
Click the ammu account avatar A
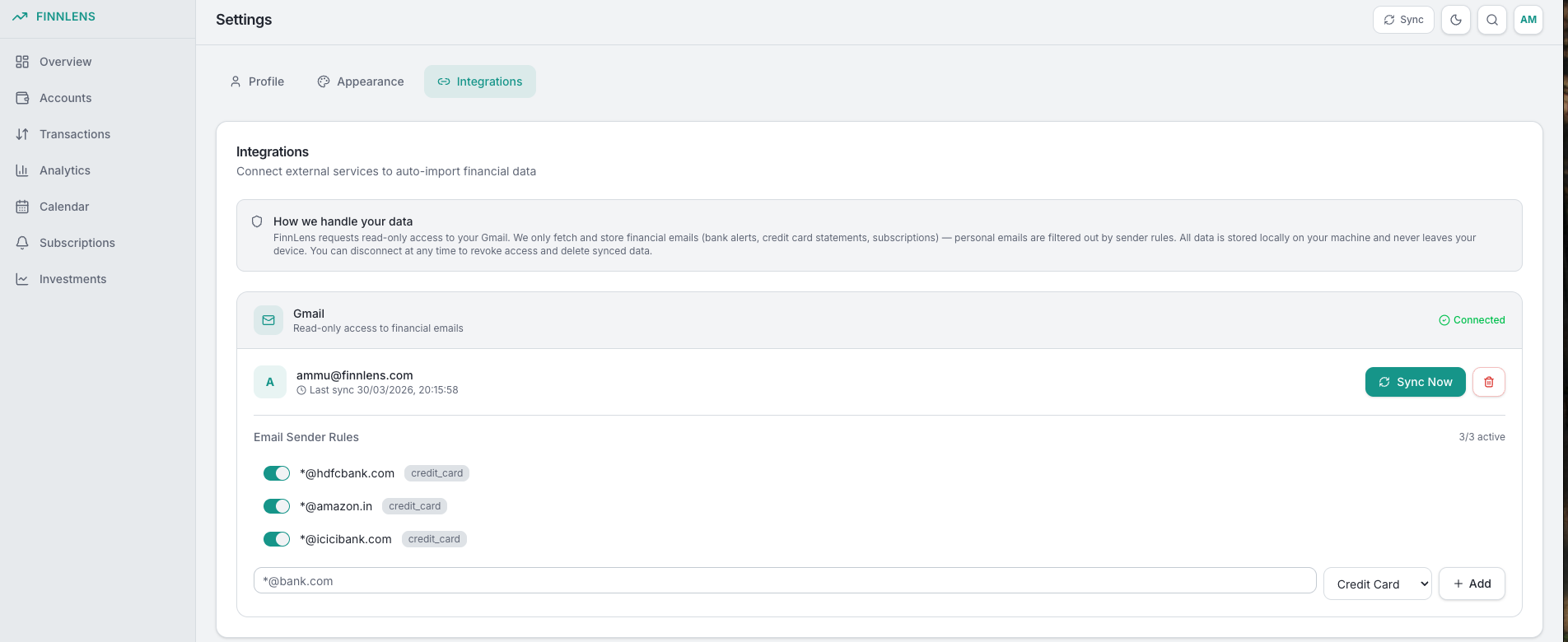tap(270, 382)
